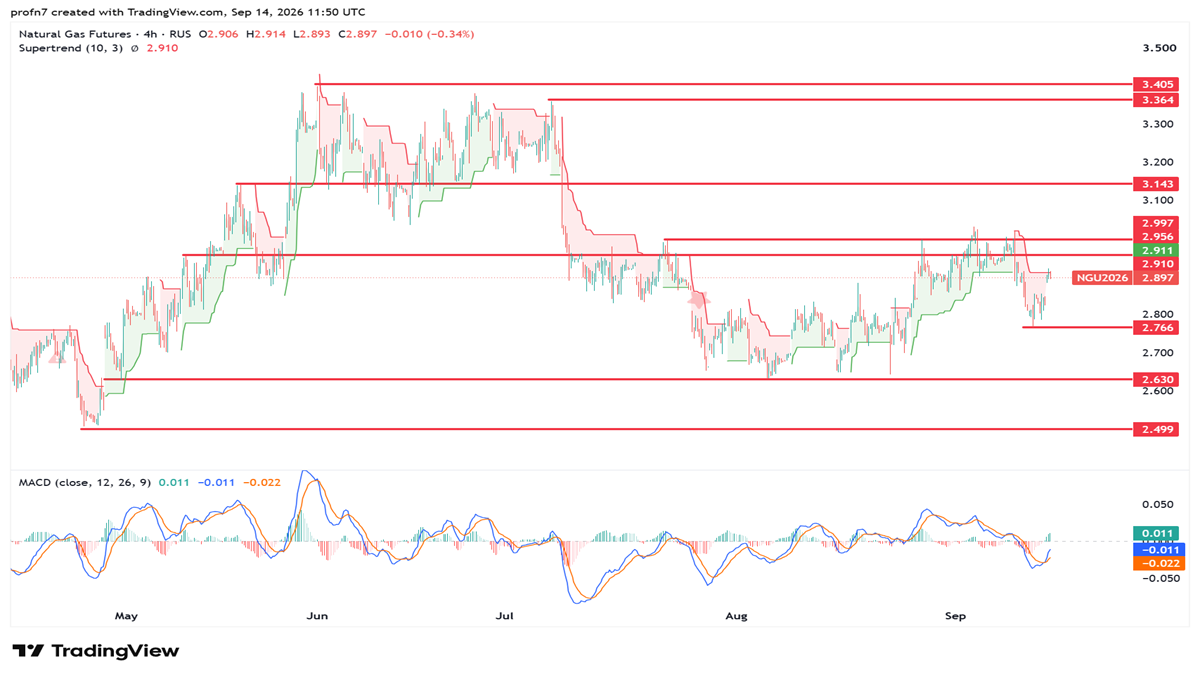Screen dimensions: 1200x675
Task: Click the 2.630 support line label
Action: pos(1155,380)
